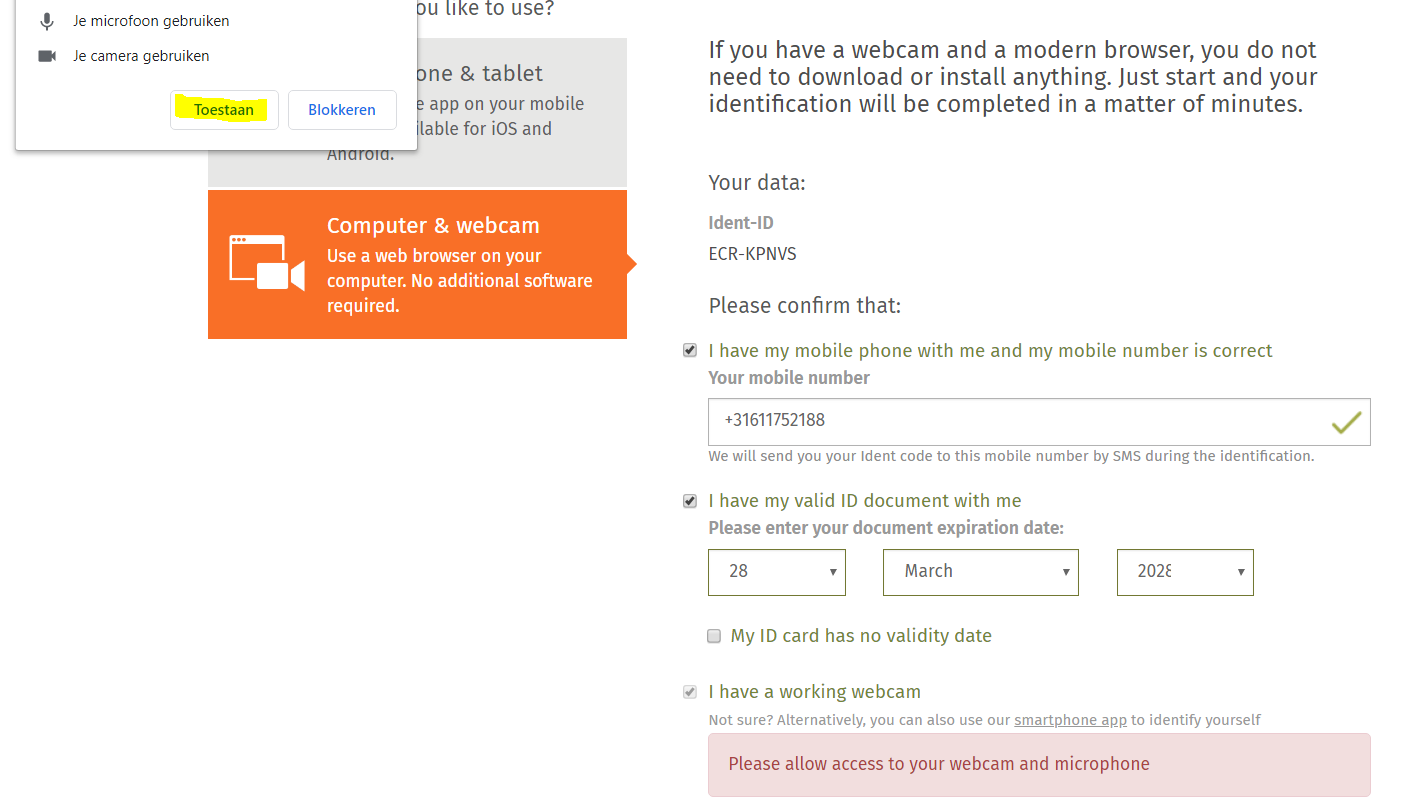Open the smartphone app link
Image resolution: width=1412 pixels, height=807 pixels.
pos(1070,720)
